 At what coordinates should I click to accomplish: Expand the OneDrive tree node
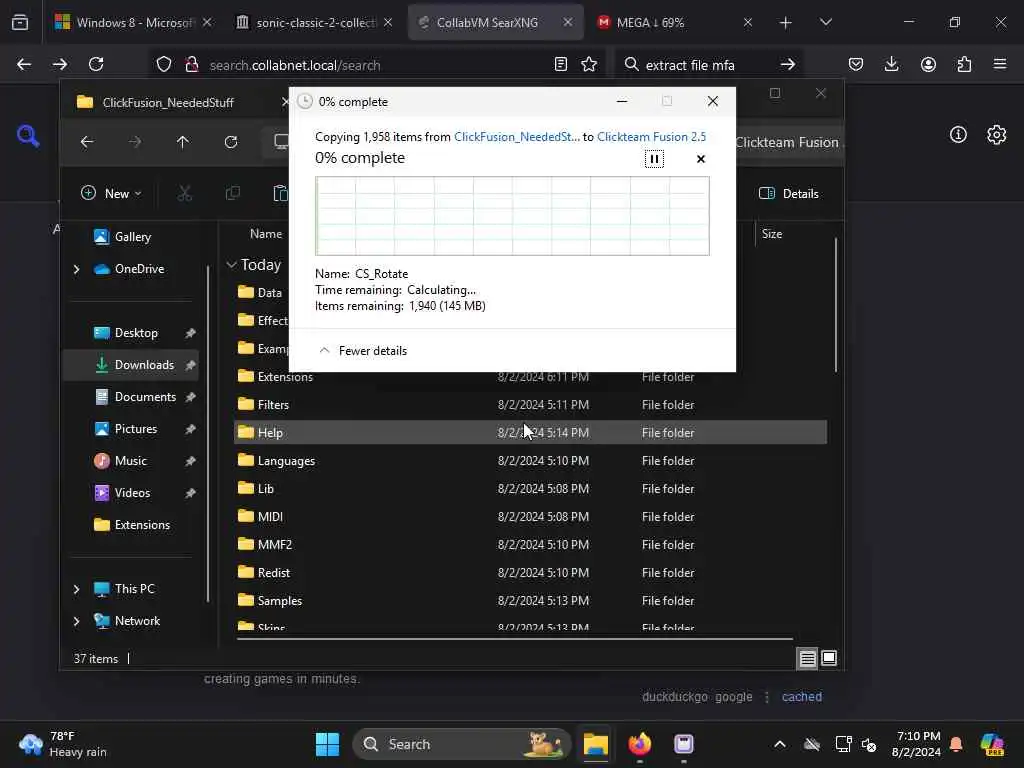click(76, 269)
